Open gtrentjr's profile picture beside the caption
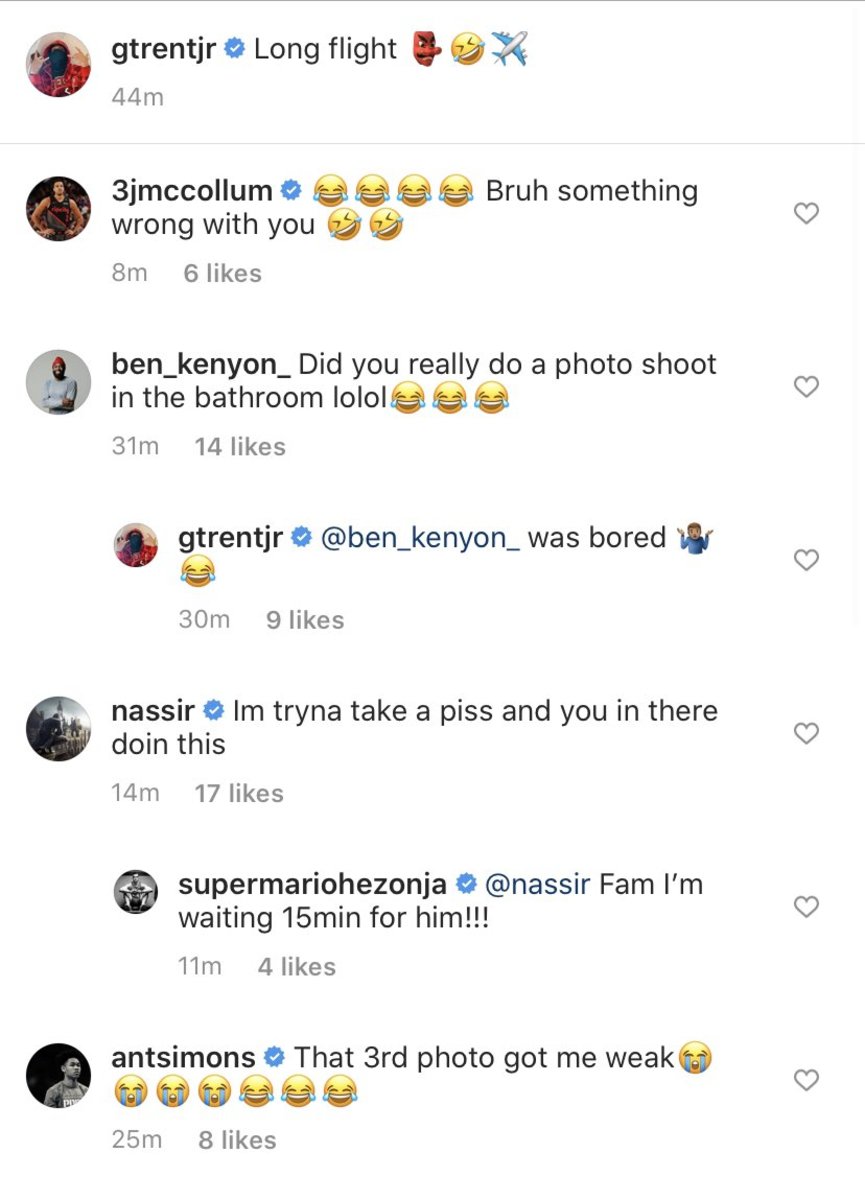The width and height of the screenshot is (865, 1200). [58, 65]
